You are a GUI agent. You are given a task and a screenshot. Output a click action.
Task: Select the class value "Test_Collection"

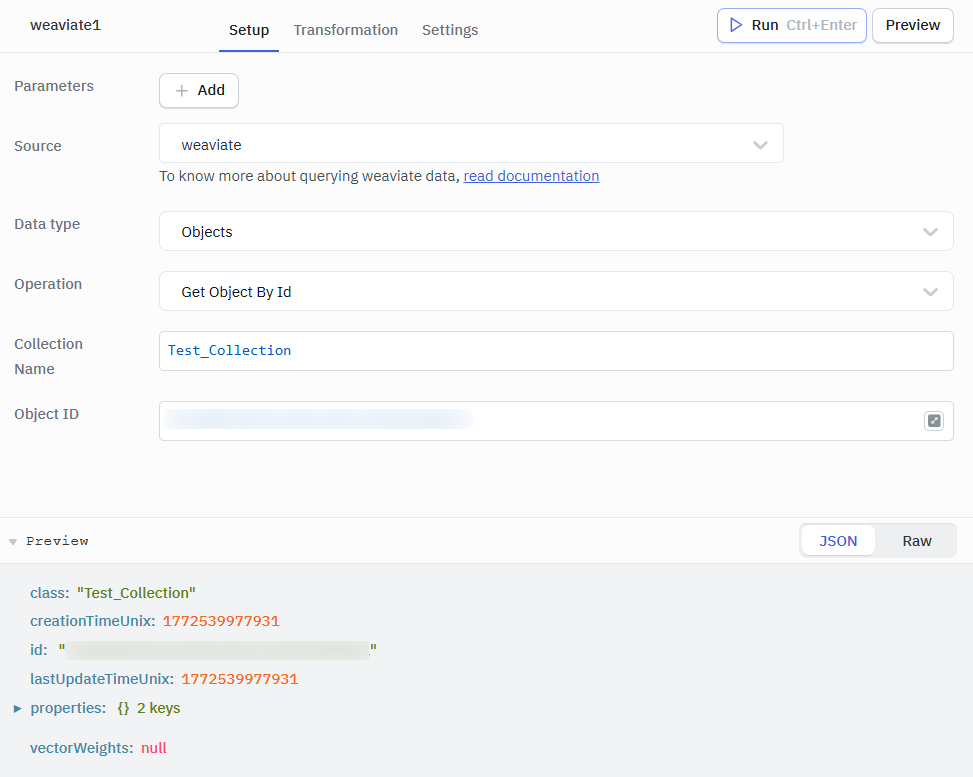(136, 593)
